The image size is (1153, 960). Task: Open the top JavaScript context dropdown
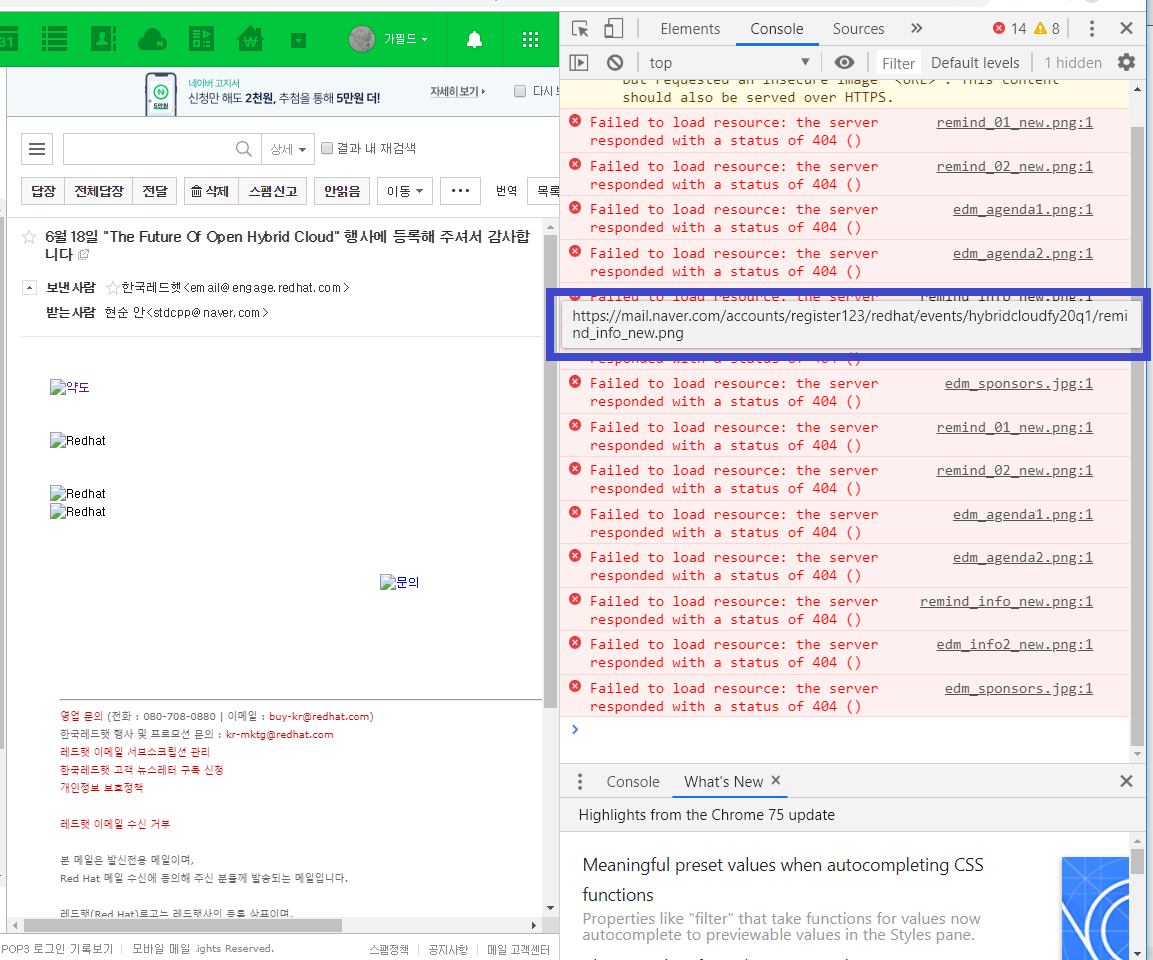(x=729, y=62)
